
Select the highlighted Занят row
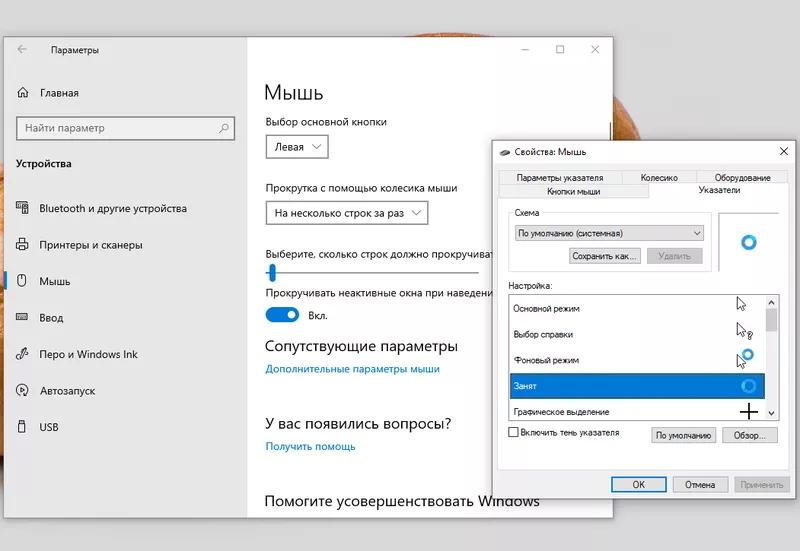click(637, 386)
